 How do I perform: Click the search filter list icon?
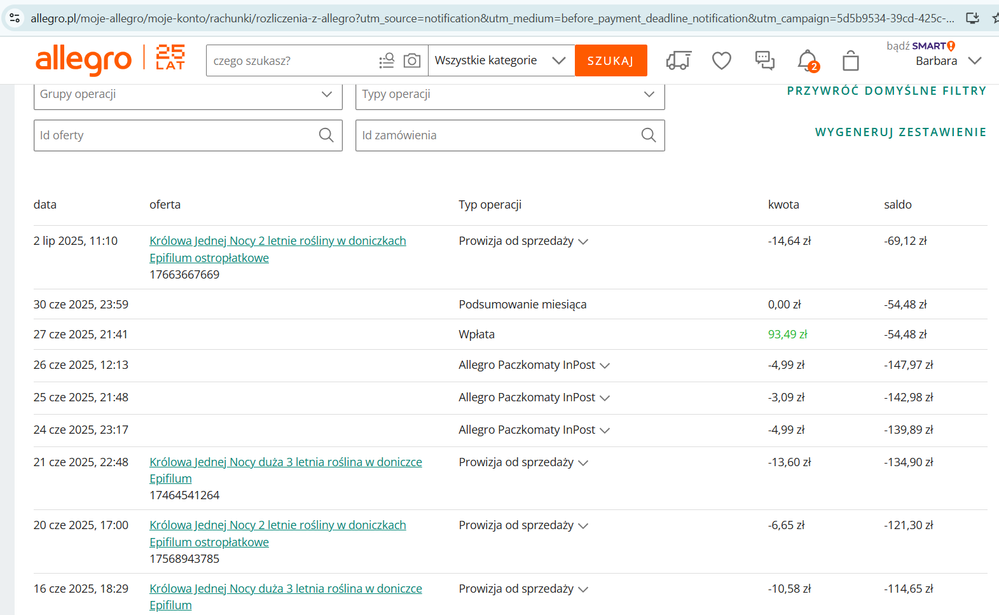click(387, 61)
